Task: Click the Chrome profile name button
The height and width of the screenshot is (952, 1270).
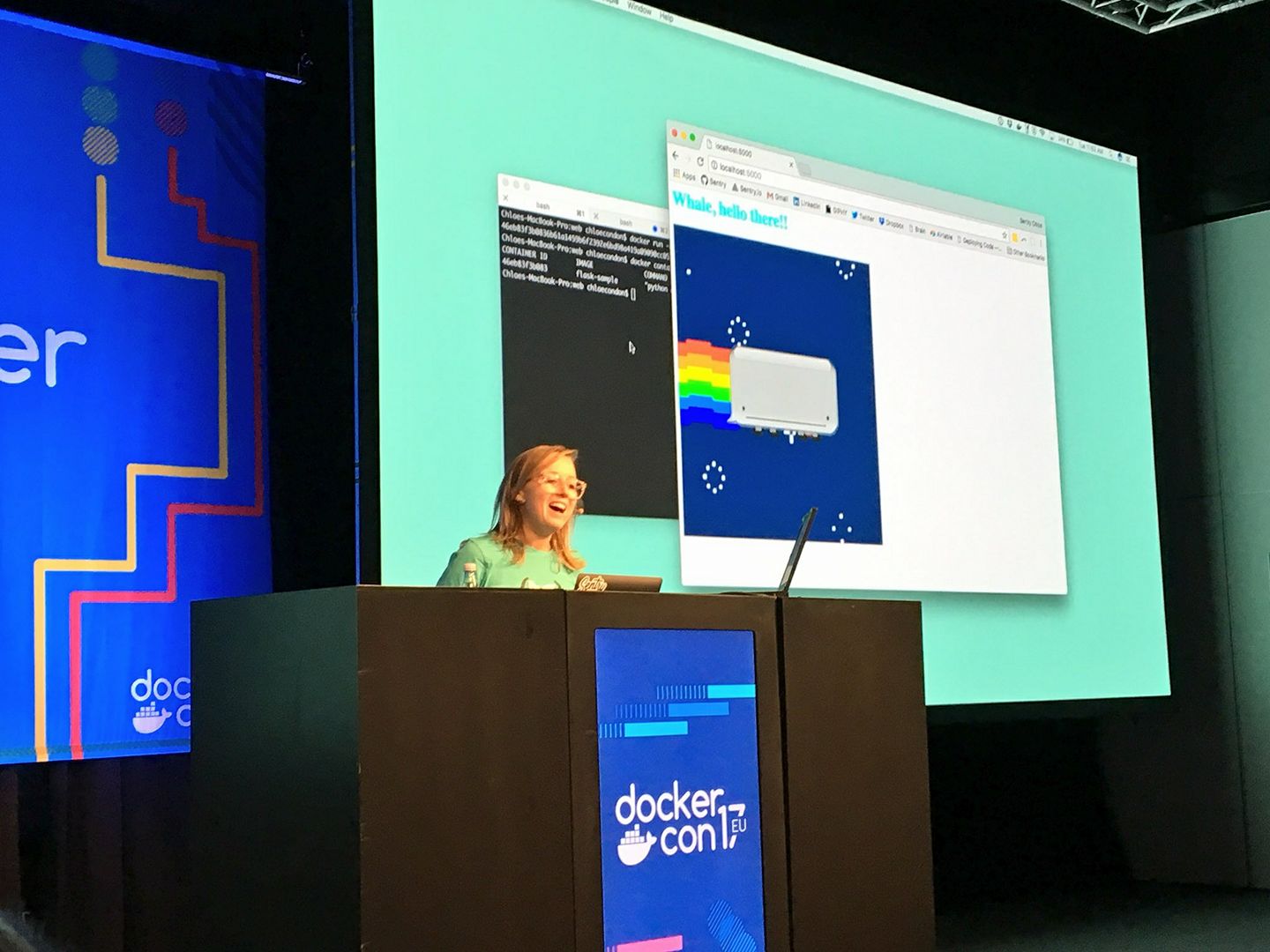Action: point(1030,223)
